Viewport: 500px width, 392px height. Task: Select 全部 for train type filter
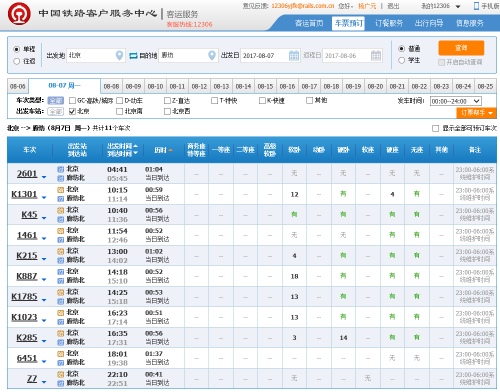click(x=56, y=100)
